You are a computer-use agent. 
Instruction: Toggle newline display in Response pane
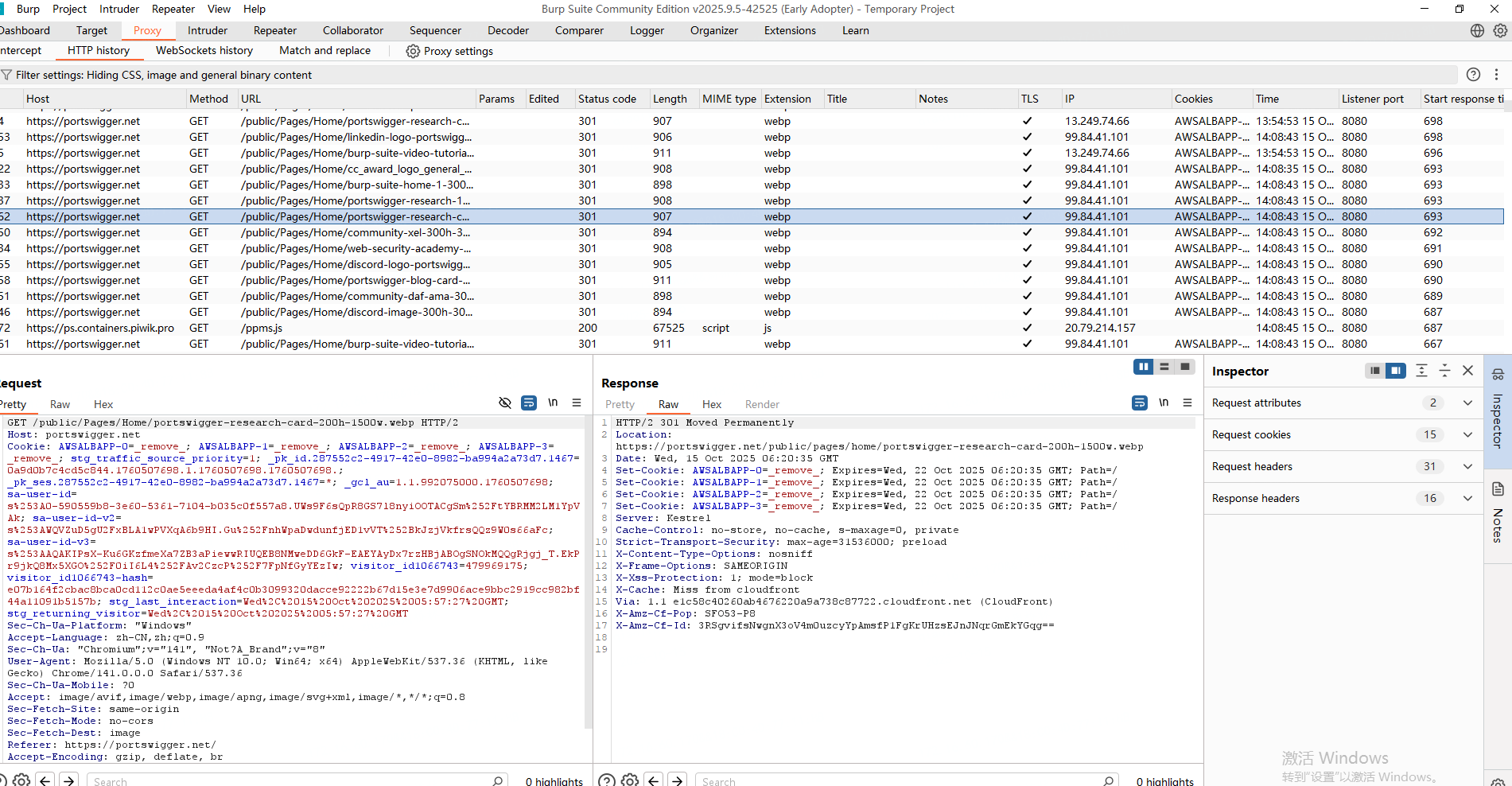click(x=1164, y=403)
